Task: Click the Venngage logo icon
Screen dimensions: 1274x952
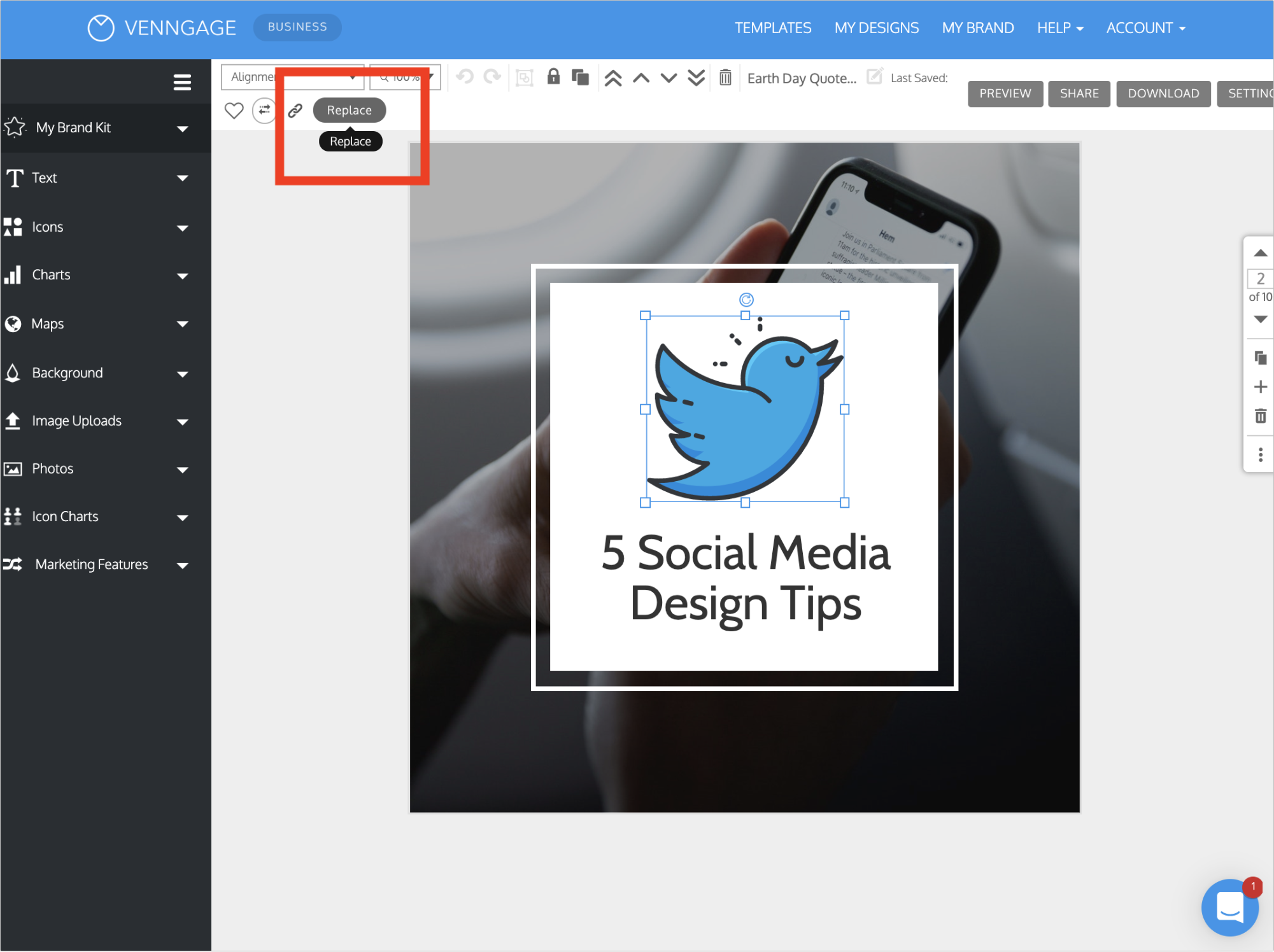Action: [101, 28]
